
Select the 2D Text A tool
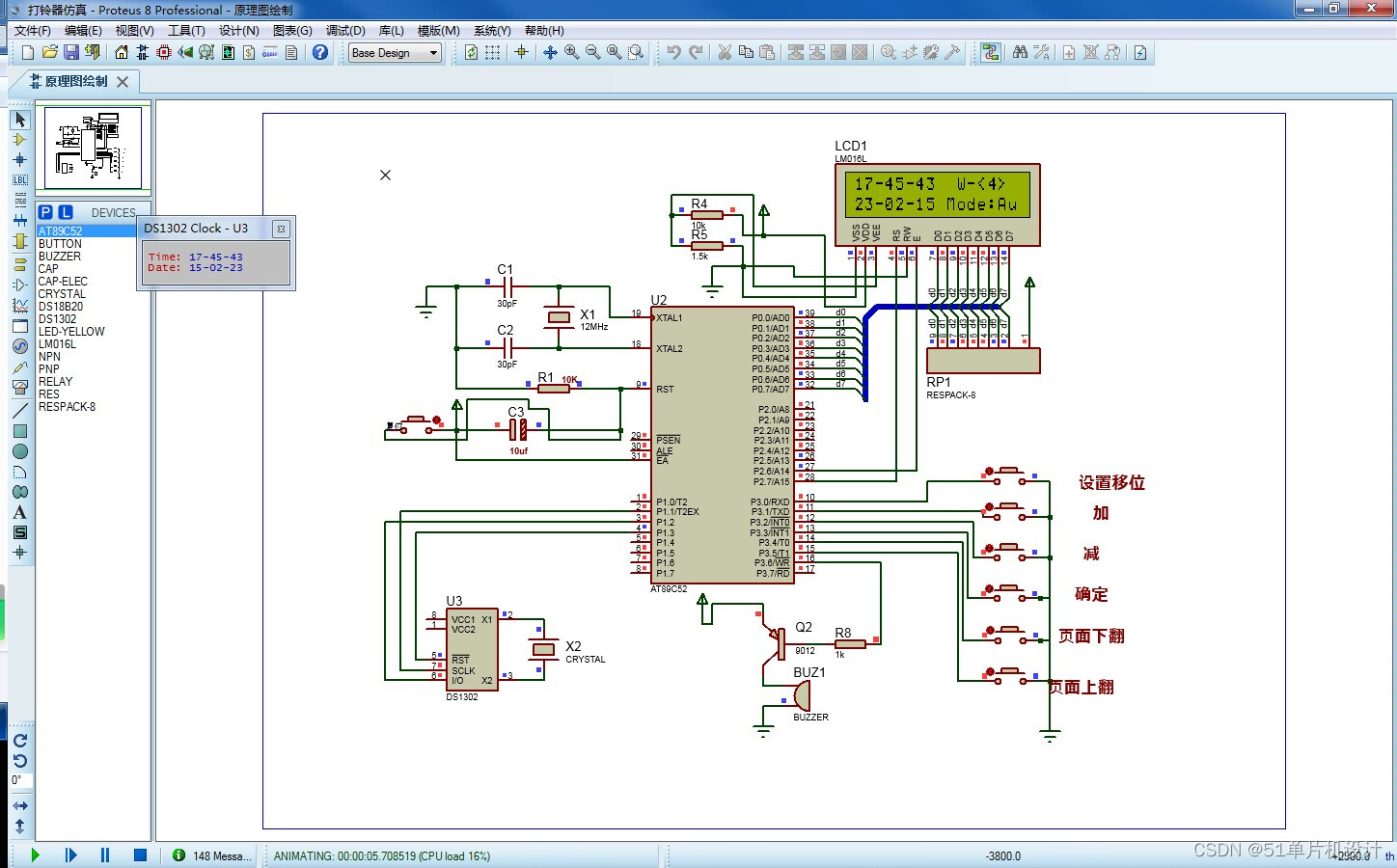coord(20,512)
